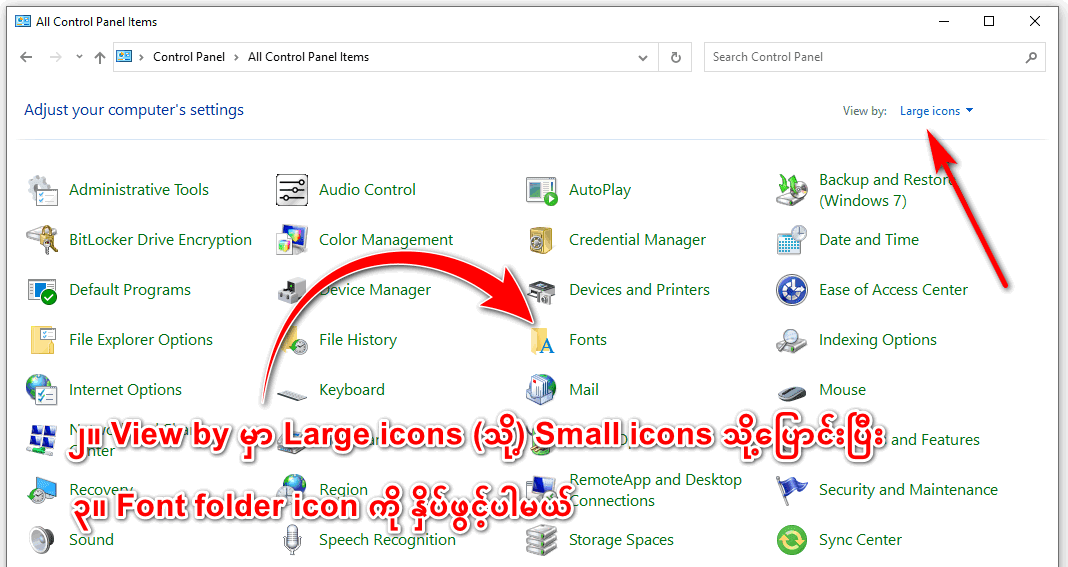Minimize the Control Panel window

[x=944, y=22]
